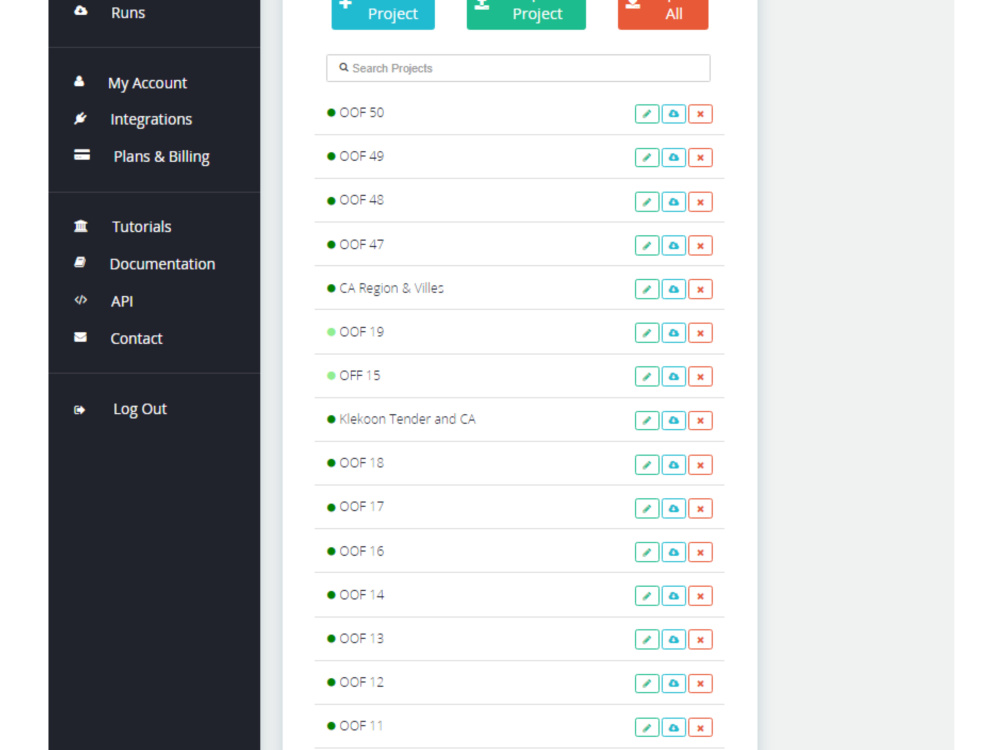
Task: Edit Klekoon Tender and CA project
Action: tap(647, 421)
